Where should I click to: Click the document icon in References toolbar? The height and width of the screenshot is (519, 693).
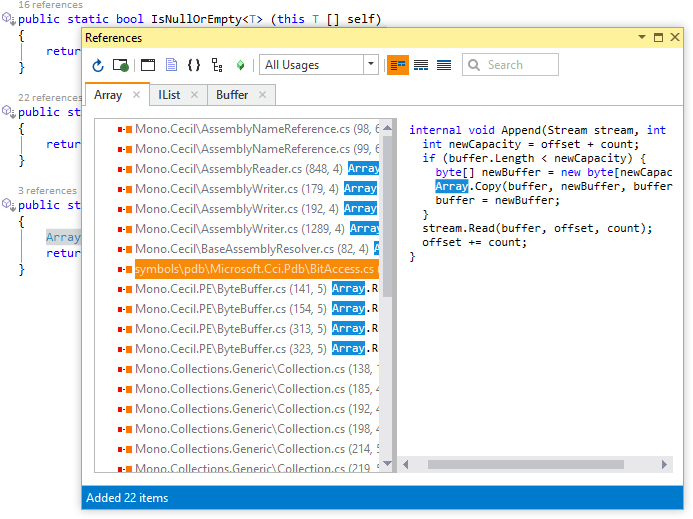pos(171,65)
